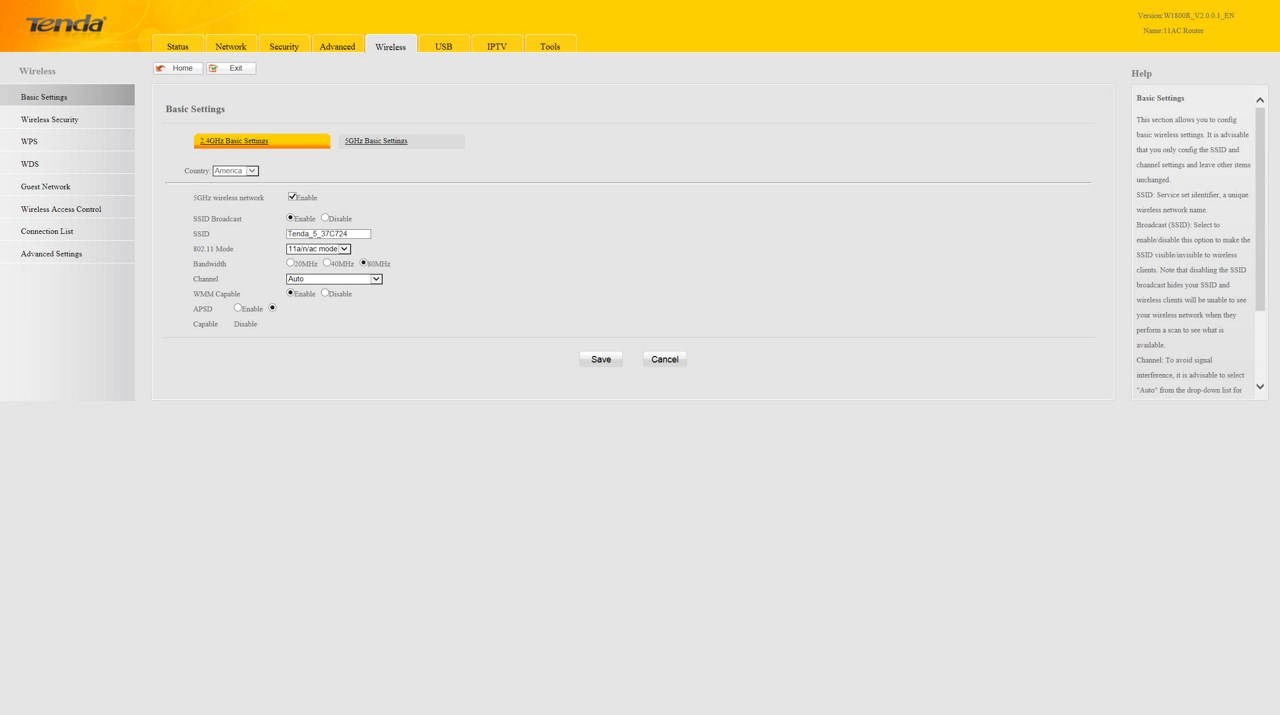
Task: Go to Guest Network in the sidebar
Action: 67,186
